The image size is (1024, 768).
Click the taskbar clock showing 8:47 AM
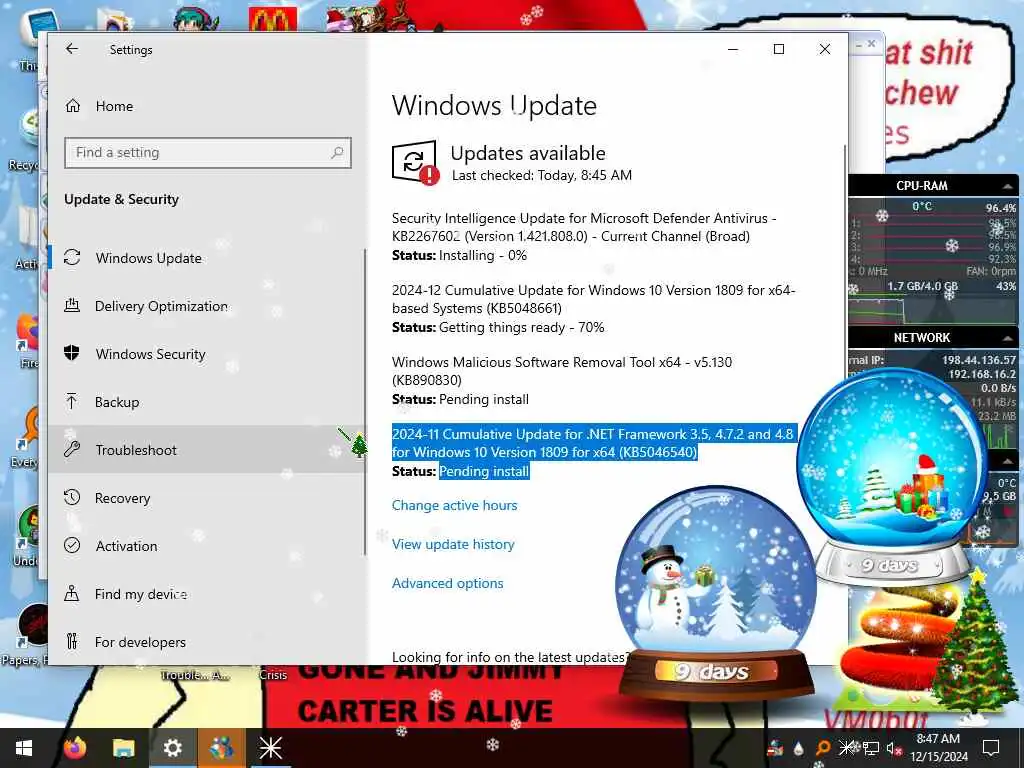pos(938,748)
